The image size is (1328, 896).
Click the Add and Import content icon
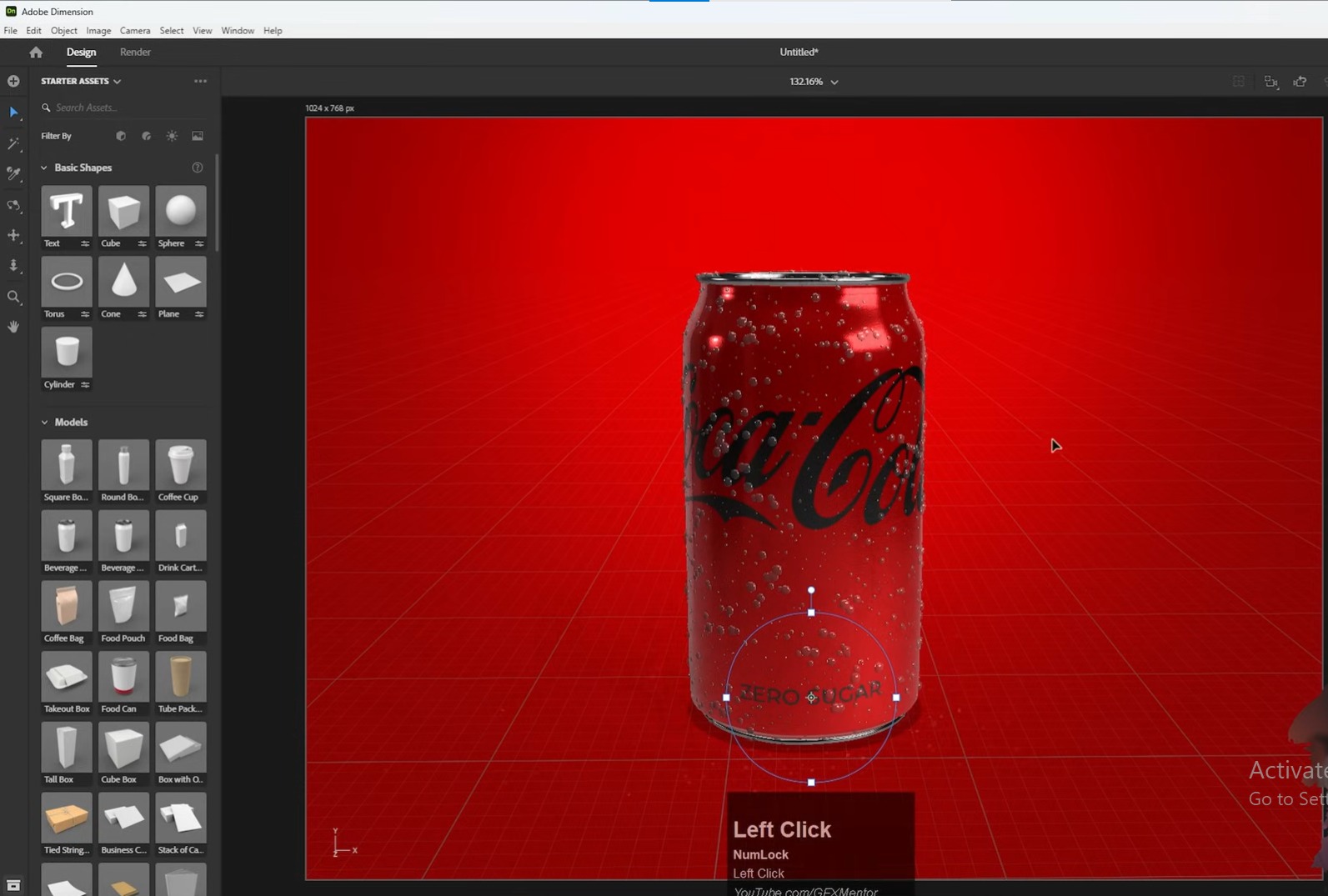[13, 81]
